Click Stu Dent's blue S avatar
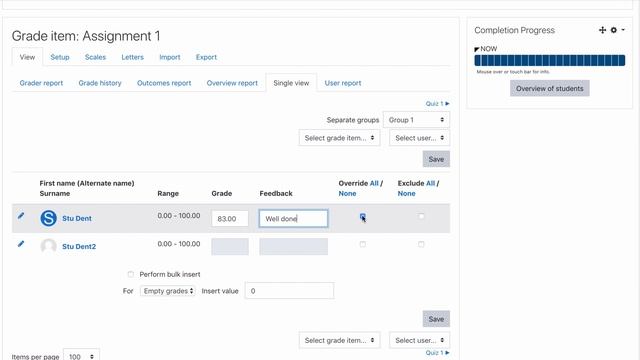 pyautogui.click(x=48, y=218)
